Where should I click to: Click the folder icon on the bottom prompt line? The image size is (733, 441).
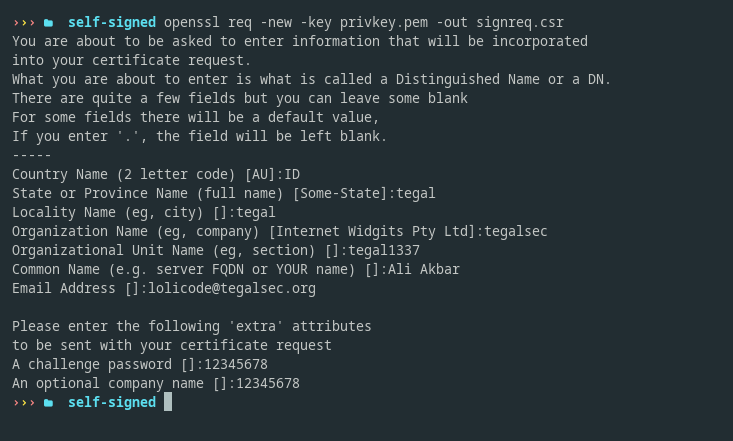[x=48, y=403]
